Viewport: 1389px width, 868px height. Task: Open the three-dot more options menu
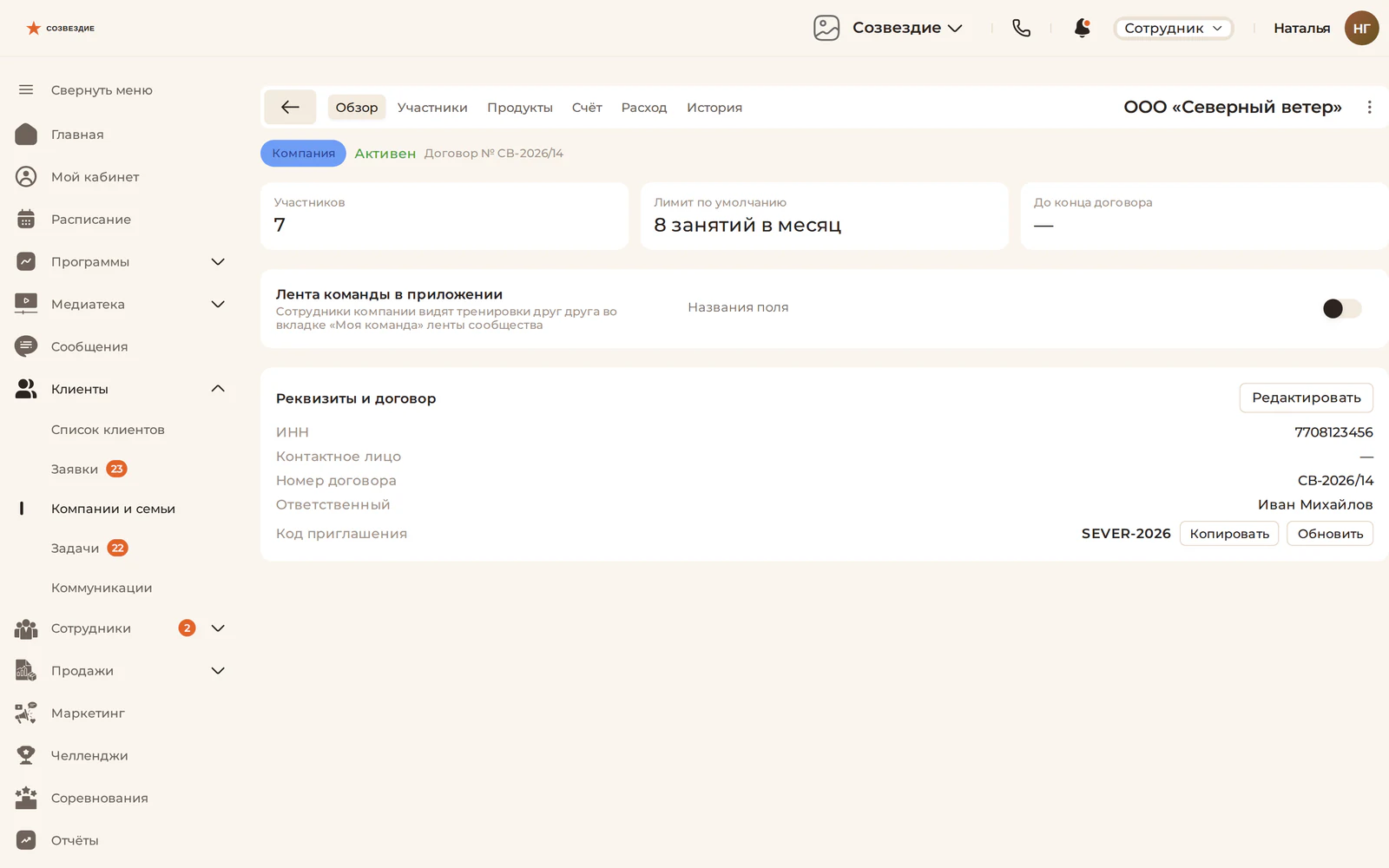1369,107
